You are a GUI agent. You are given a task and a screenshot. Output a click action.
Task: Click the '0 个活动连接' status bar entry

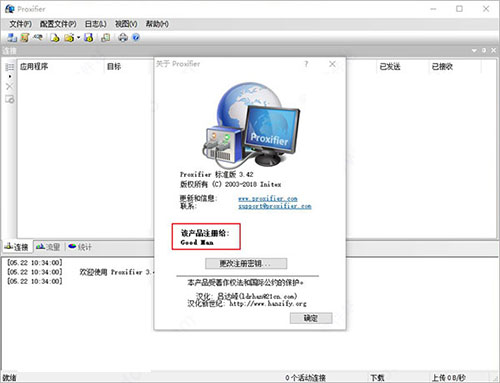[x=305, y=378]
